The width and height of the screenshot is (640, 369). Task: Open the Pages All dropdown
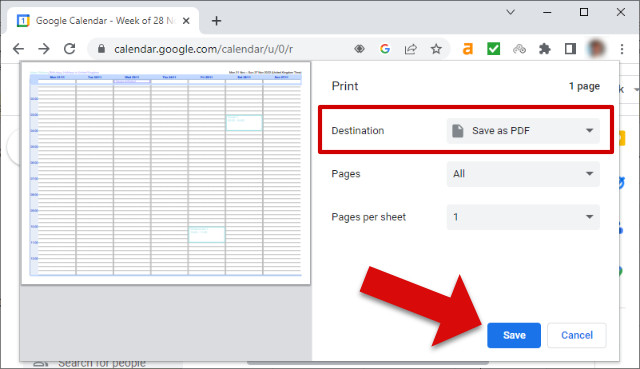pos(523,174)
